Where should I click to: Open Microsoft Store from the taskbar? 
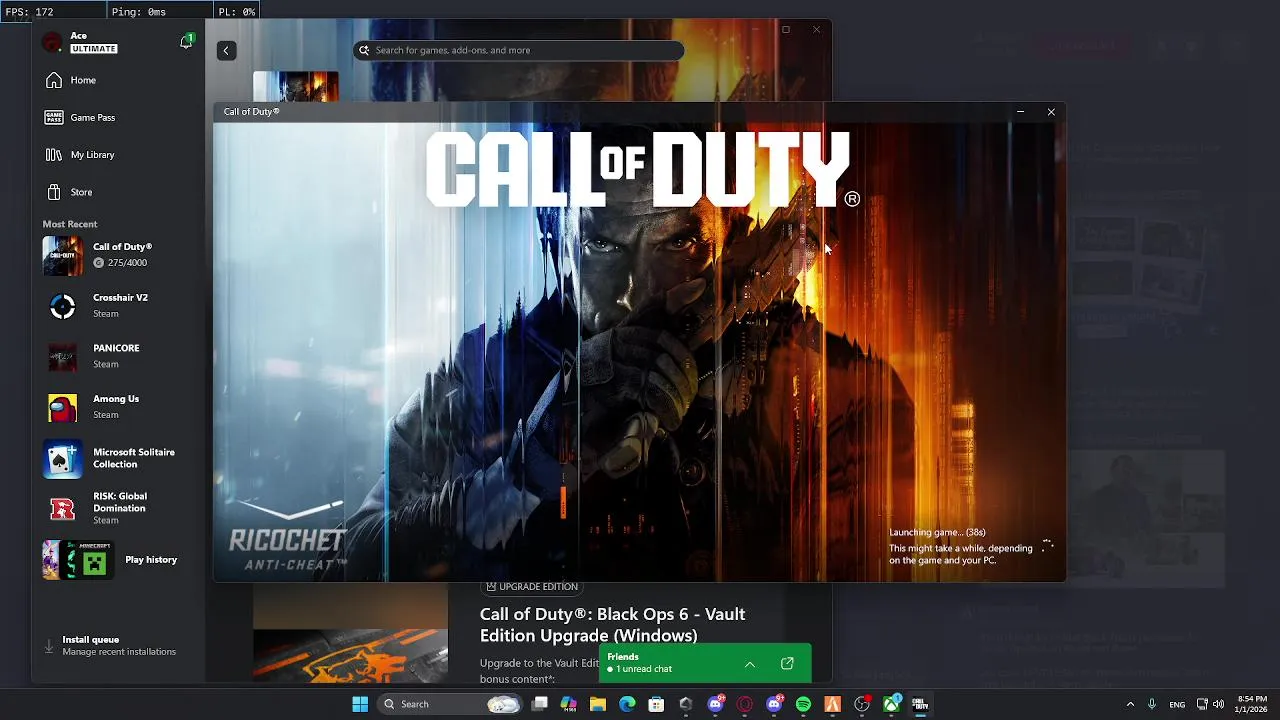click(657, 704)
